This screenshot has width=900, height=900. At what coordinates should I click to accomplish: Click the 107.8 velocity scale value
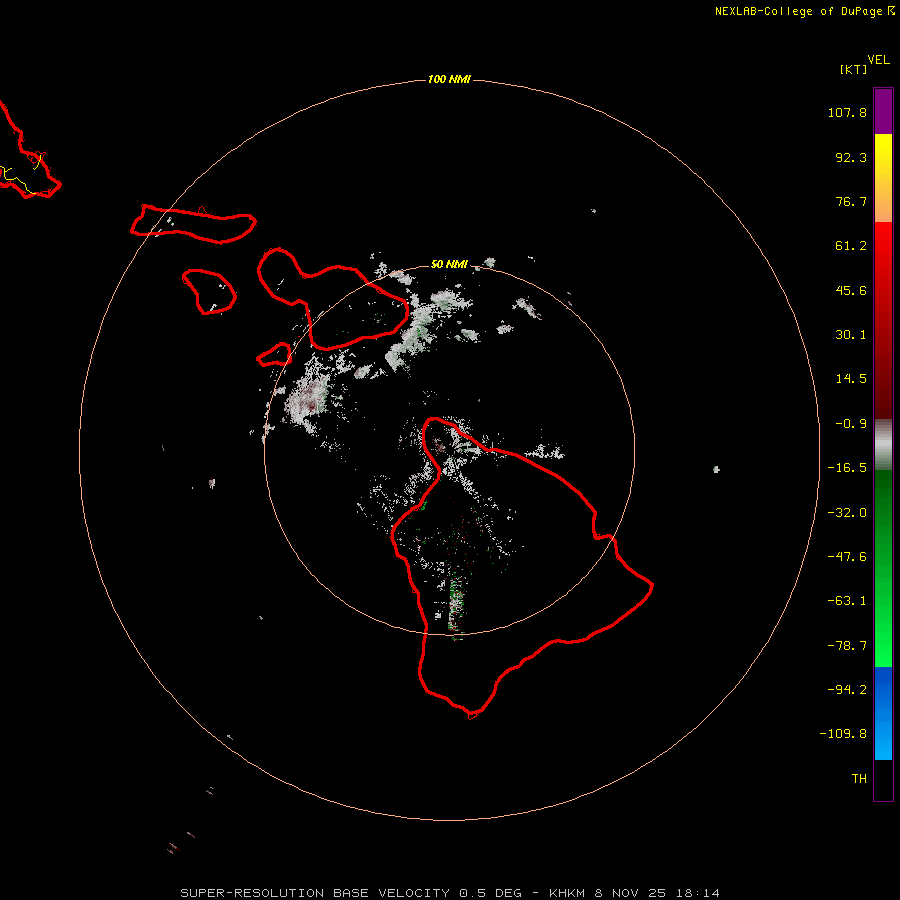click(847, 112)
